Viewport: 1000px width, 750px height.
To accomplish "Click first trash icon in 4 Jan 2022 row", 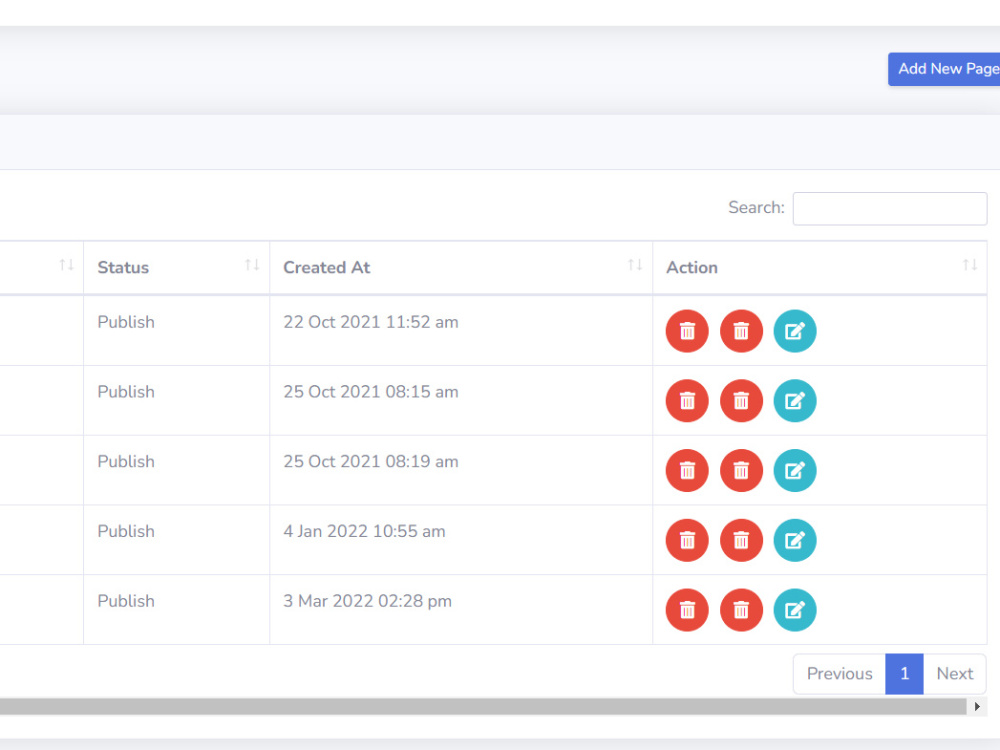I will (687, 540).
